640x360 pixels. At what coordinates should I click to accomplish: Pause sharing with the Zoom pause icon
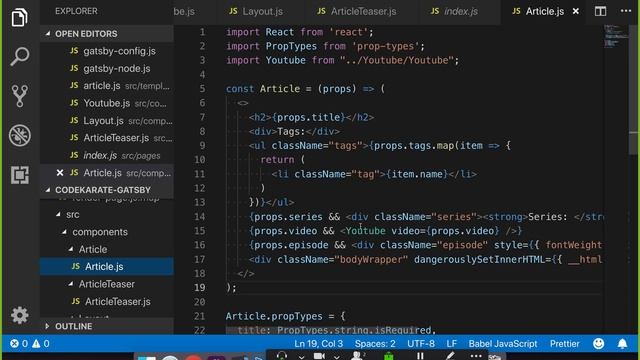[420, 356]
